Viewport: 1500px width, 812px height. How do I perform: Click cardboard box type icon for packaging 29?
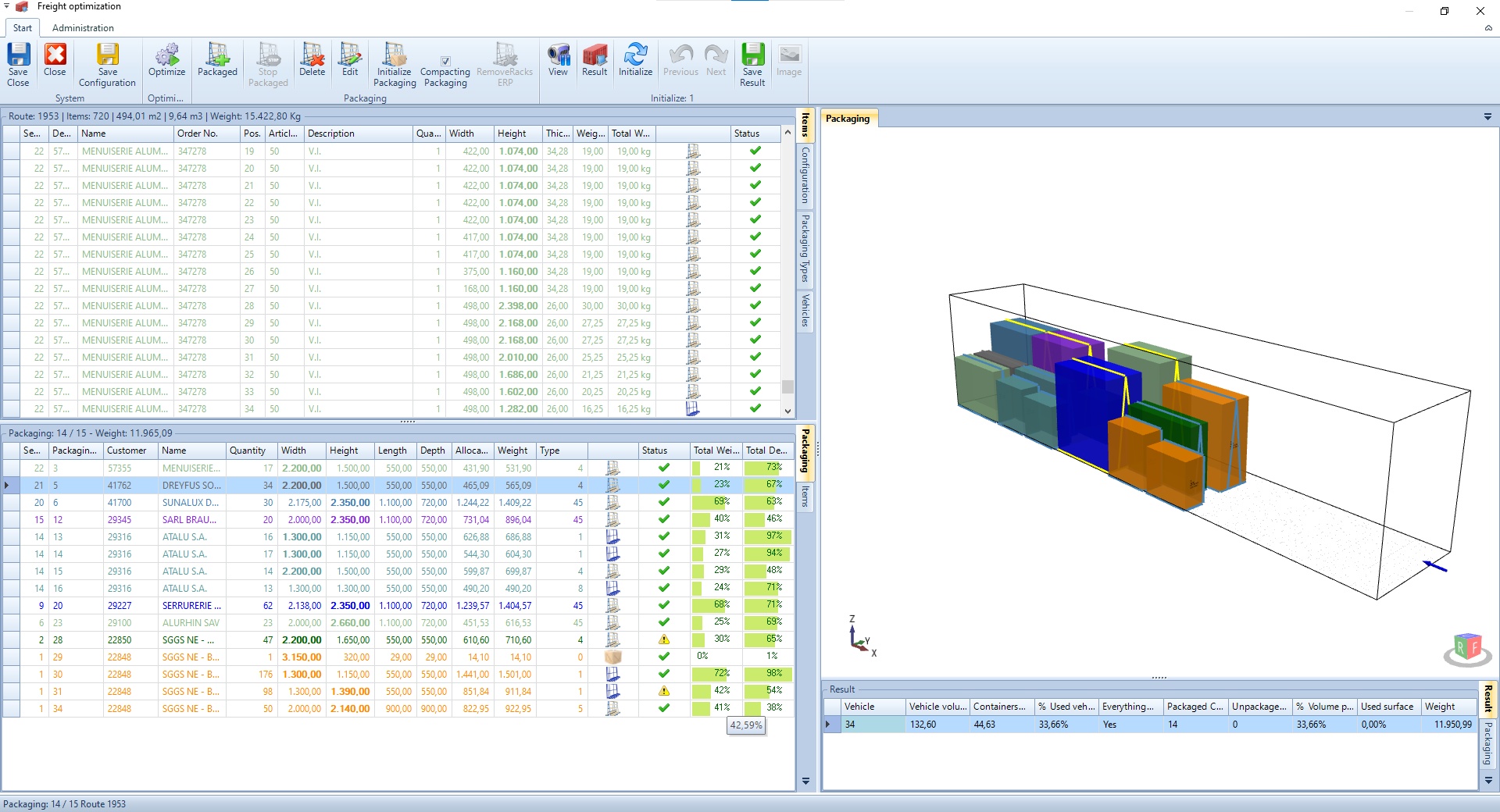[613, 657]
